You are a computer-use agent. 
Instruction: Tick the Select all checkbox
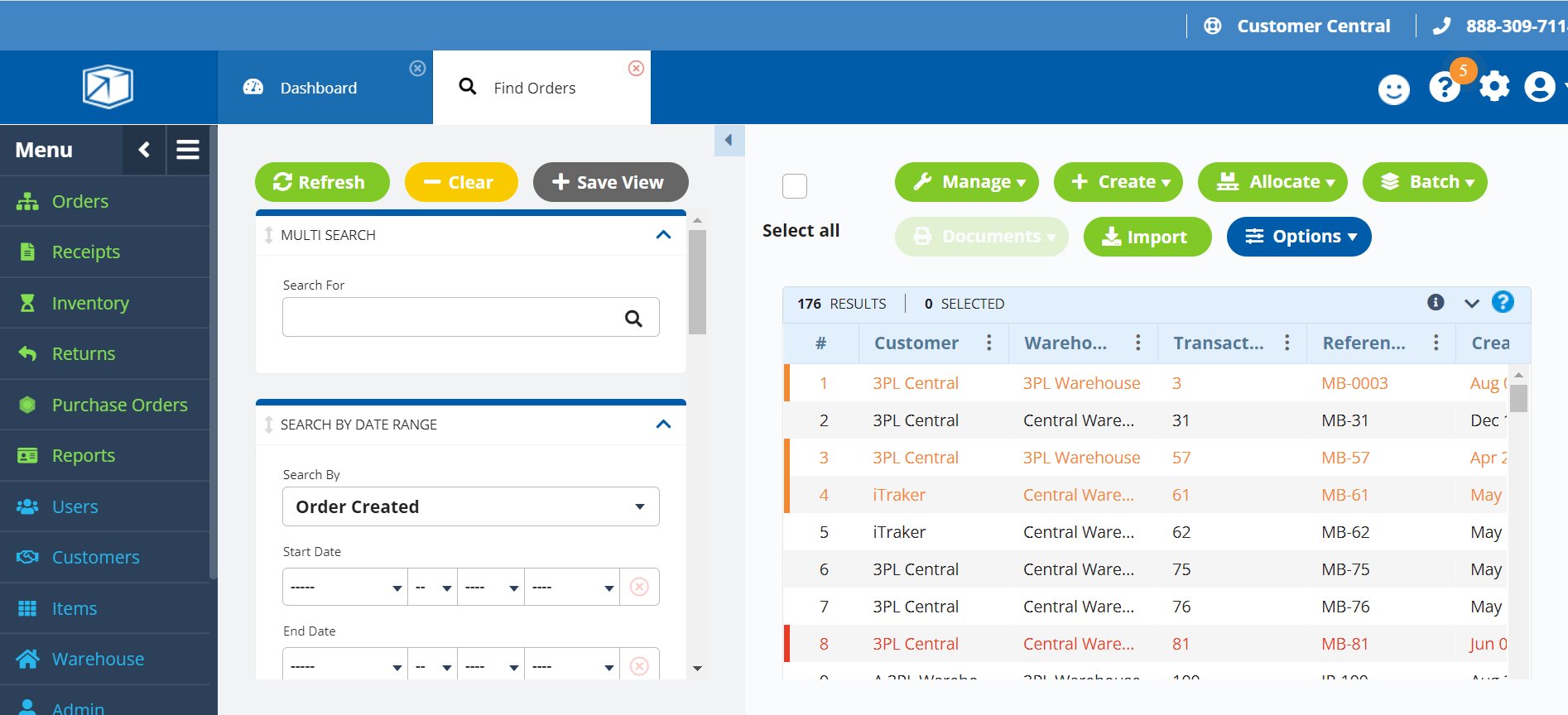(795, 186)
